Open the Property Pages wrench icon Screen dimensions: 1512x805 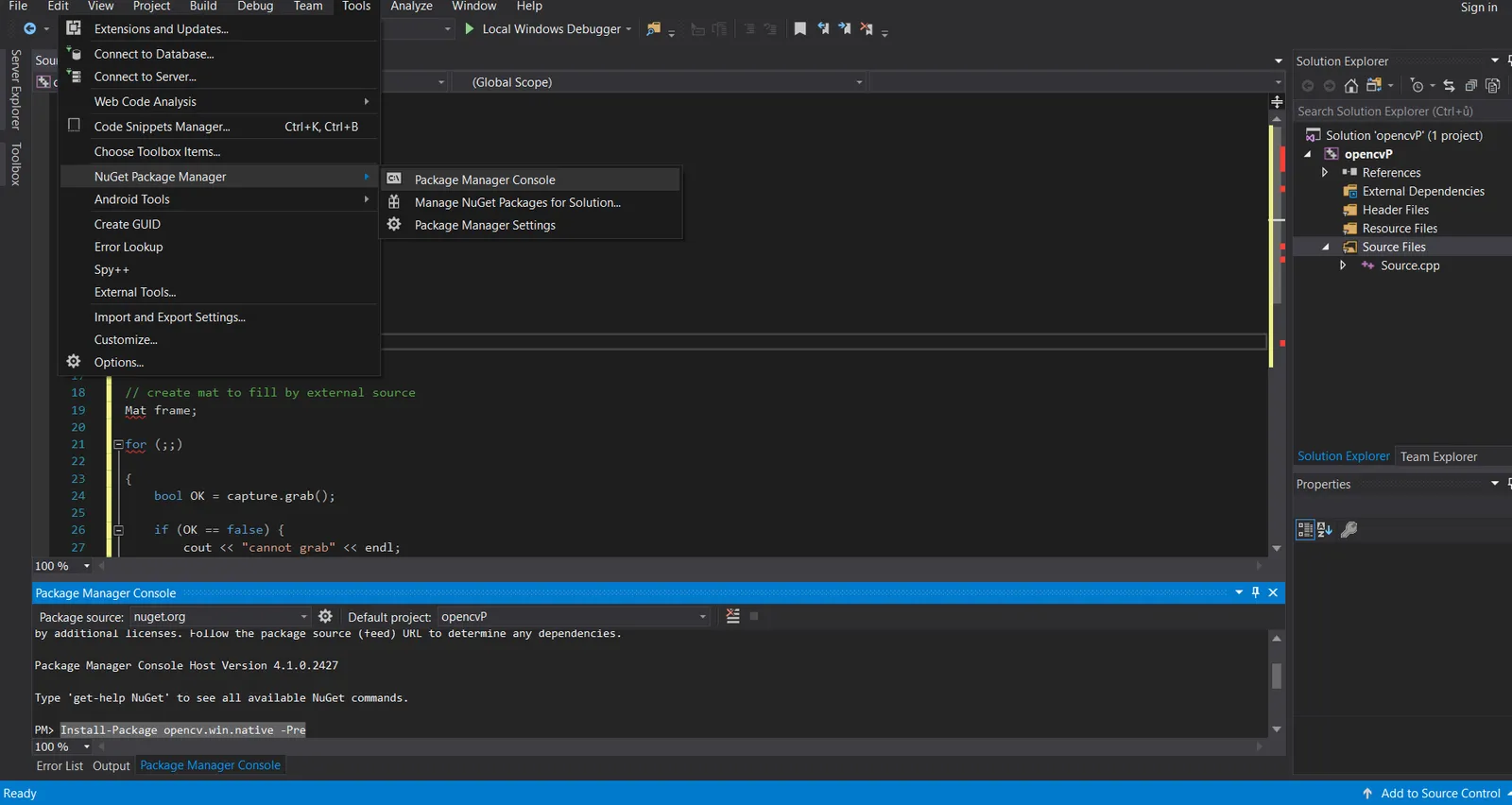click(1349, 530)
